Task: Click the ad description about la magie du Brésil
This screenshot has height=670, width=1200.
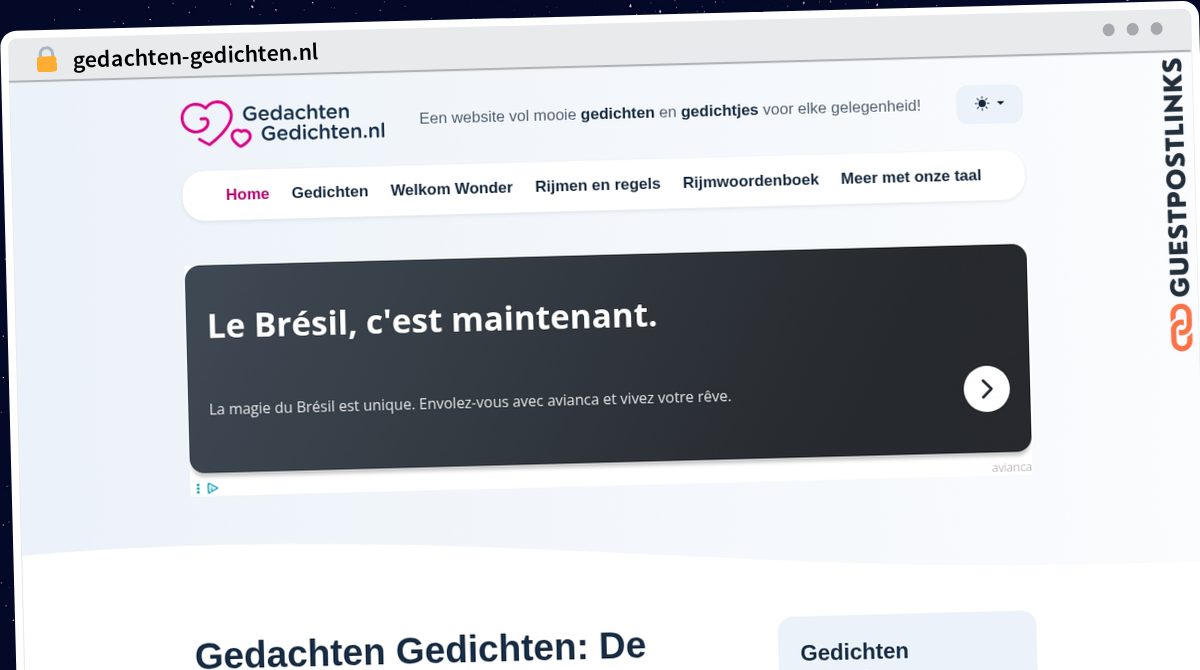Action: click(x=470, y=402)
